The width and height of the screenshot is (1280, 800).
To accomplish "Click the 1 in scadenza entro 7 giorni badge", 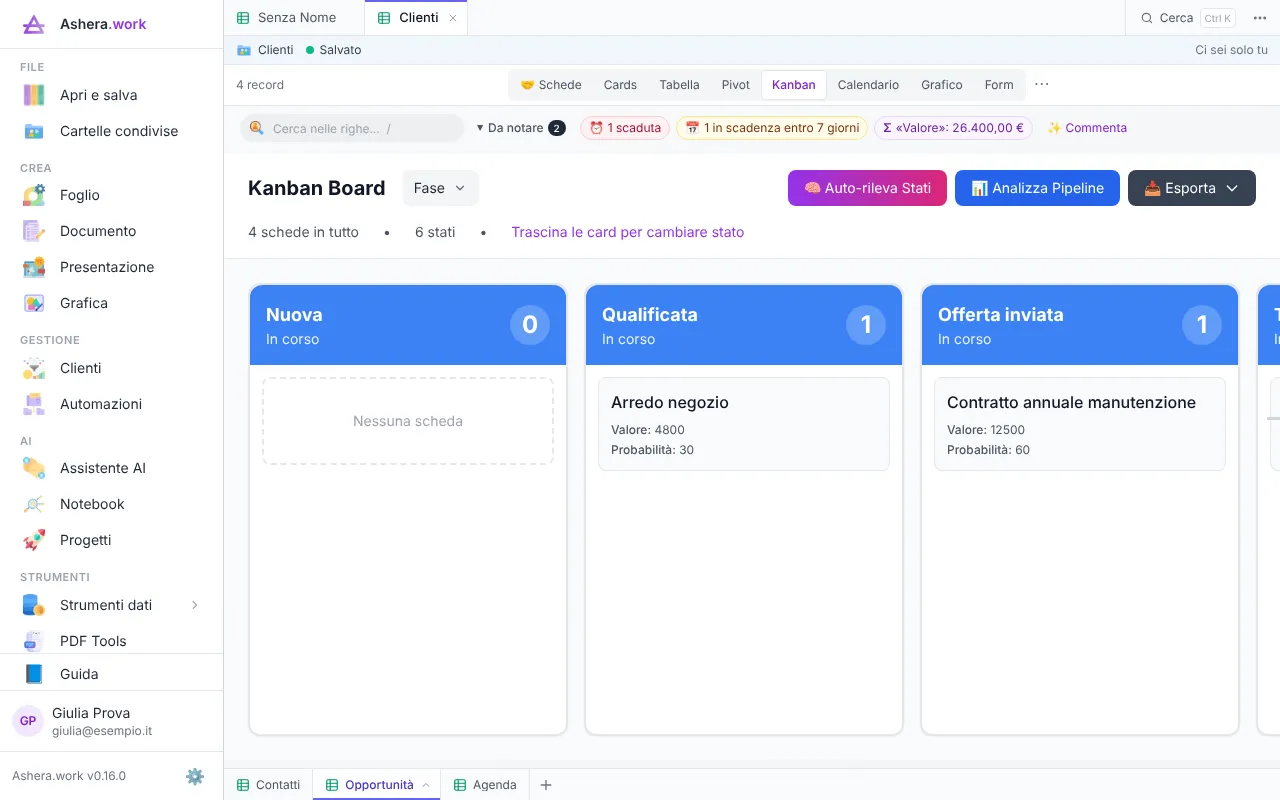I will (772, 128).
